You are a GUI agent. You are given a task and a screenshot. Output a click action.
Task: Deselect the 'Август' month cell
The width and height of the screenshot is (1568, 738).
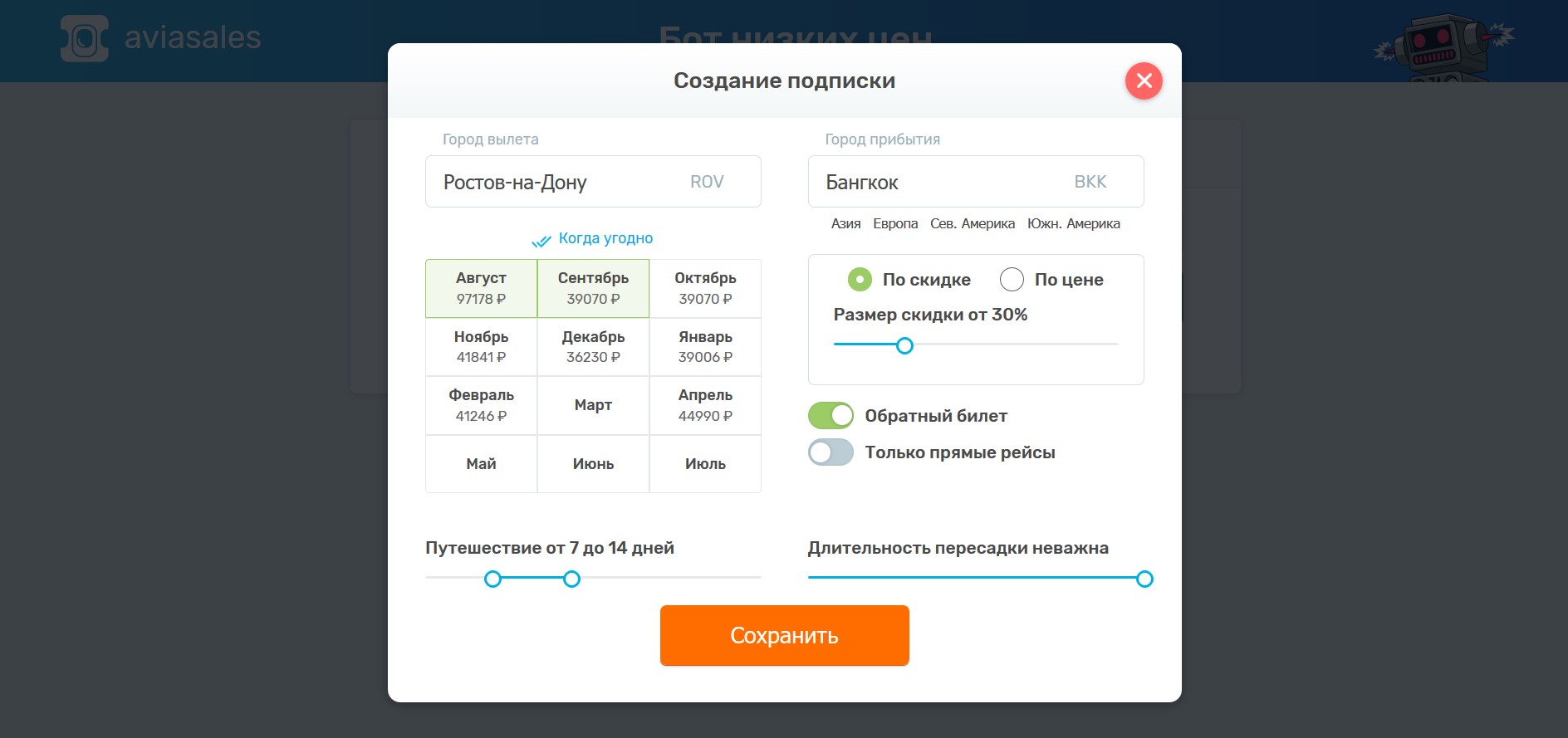(481, 288)
